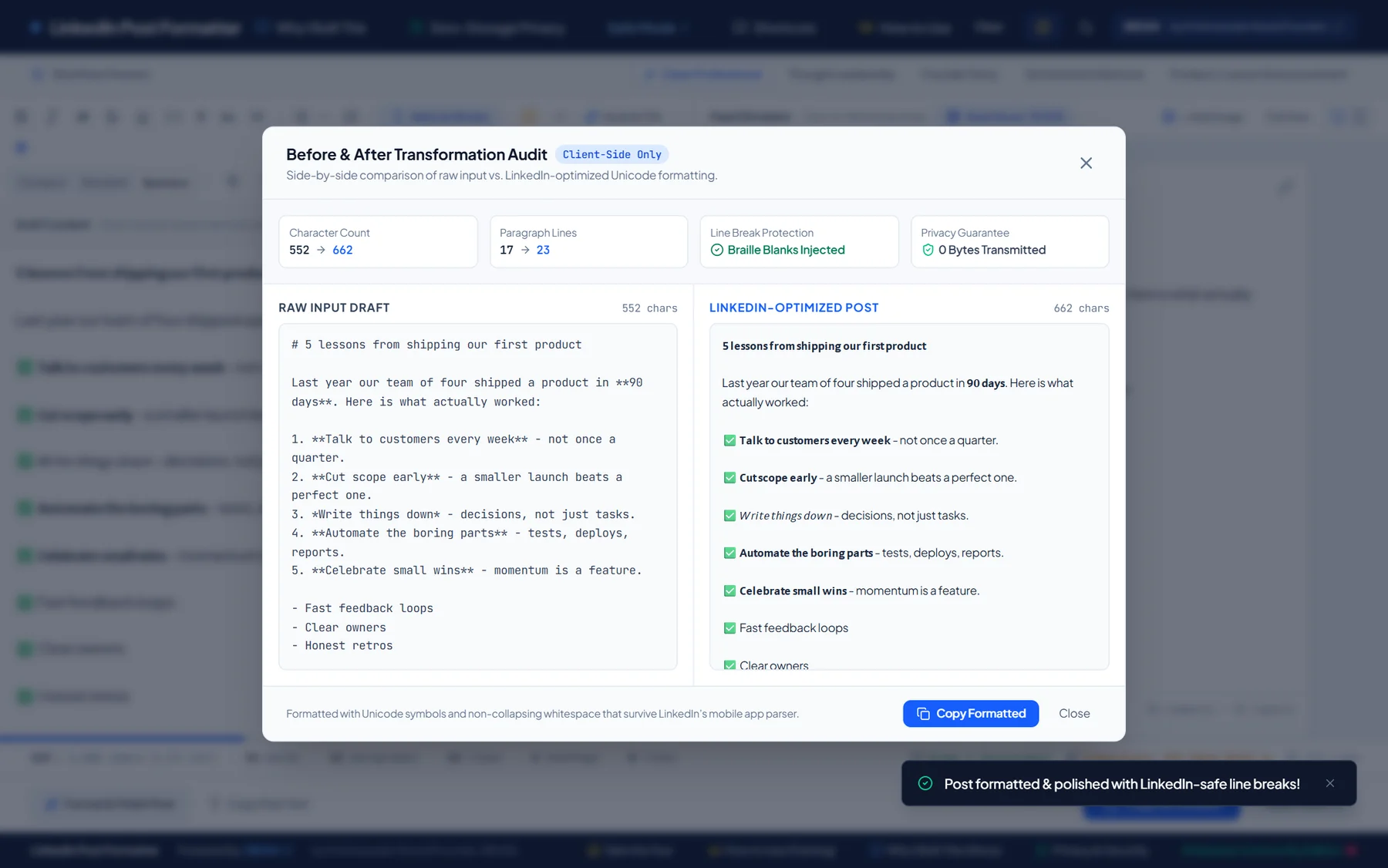1388x868 pixels.
Task: Click the Character Count label
Action: pos(329,233)
